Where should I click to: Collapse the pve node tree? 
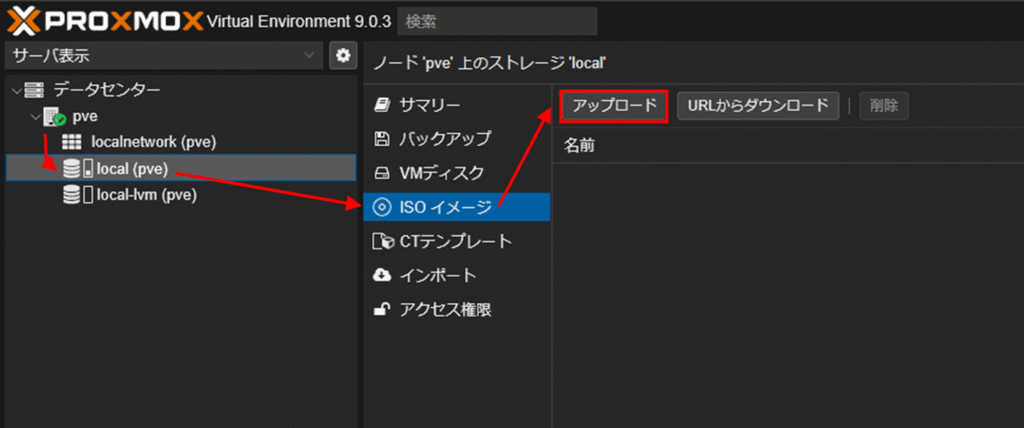pos(36,117)
